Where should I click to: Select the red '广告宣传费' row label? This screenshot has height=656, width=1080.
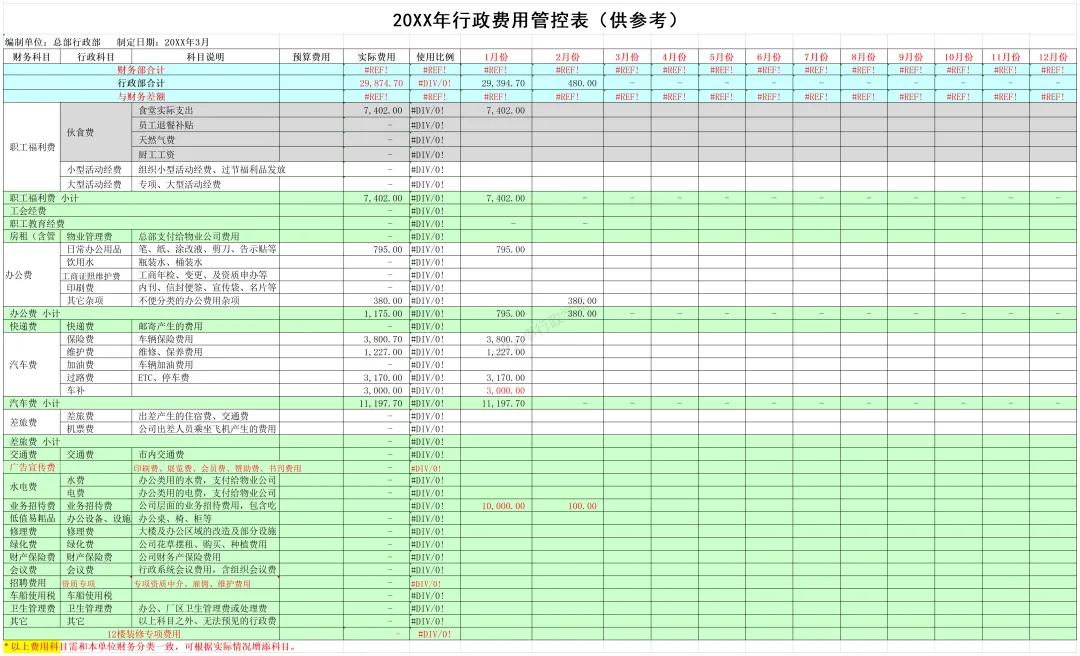(x=32, y=467)
